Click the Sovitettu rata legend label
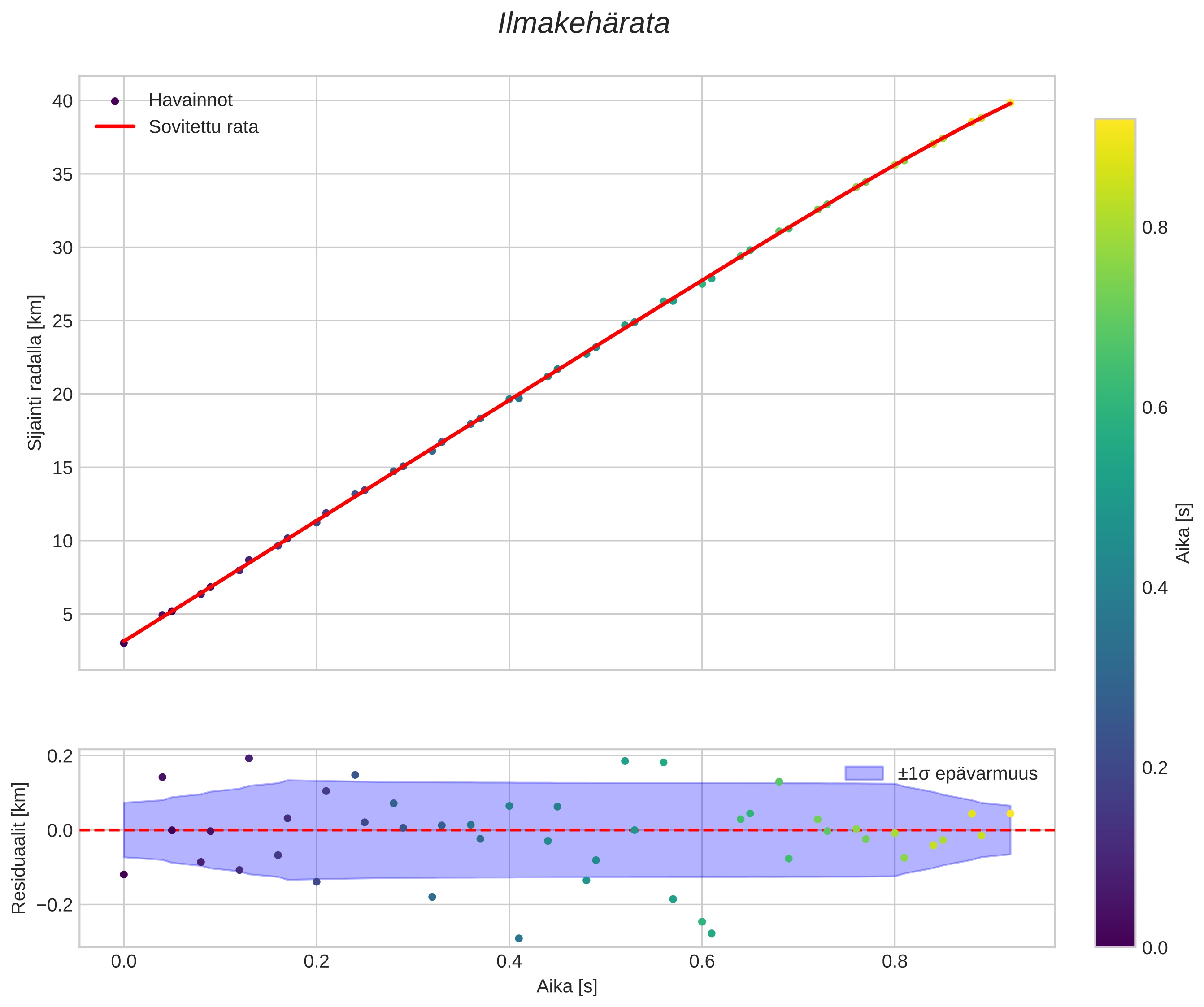The image size is (1204, 1007). [x=204, y=127]
